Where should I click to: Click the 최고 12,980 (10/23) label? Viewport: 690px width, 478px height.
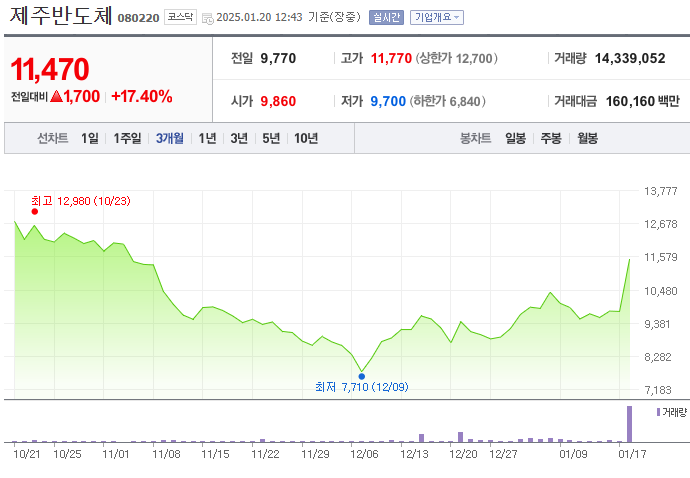coord(81,201)
